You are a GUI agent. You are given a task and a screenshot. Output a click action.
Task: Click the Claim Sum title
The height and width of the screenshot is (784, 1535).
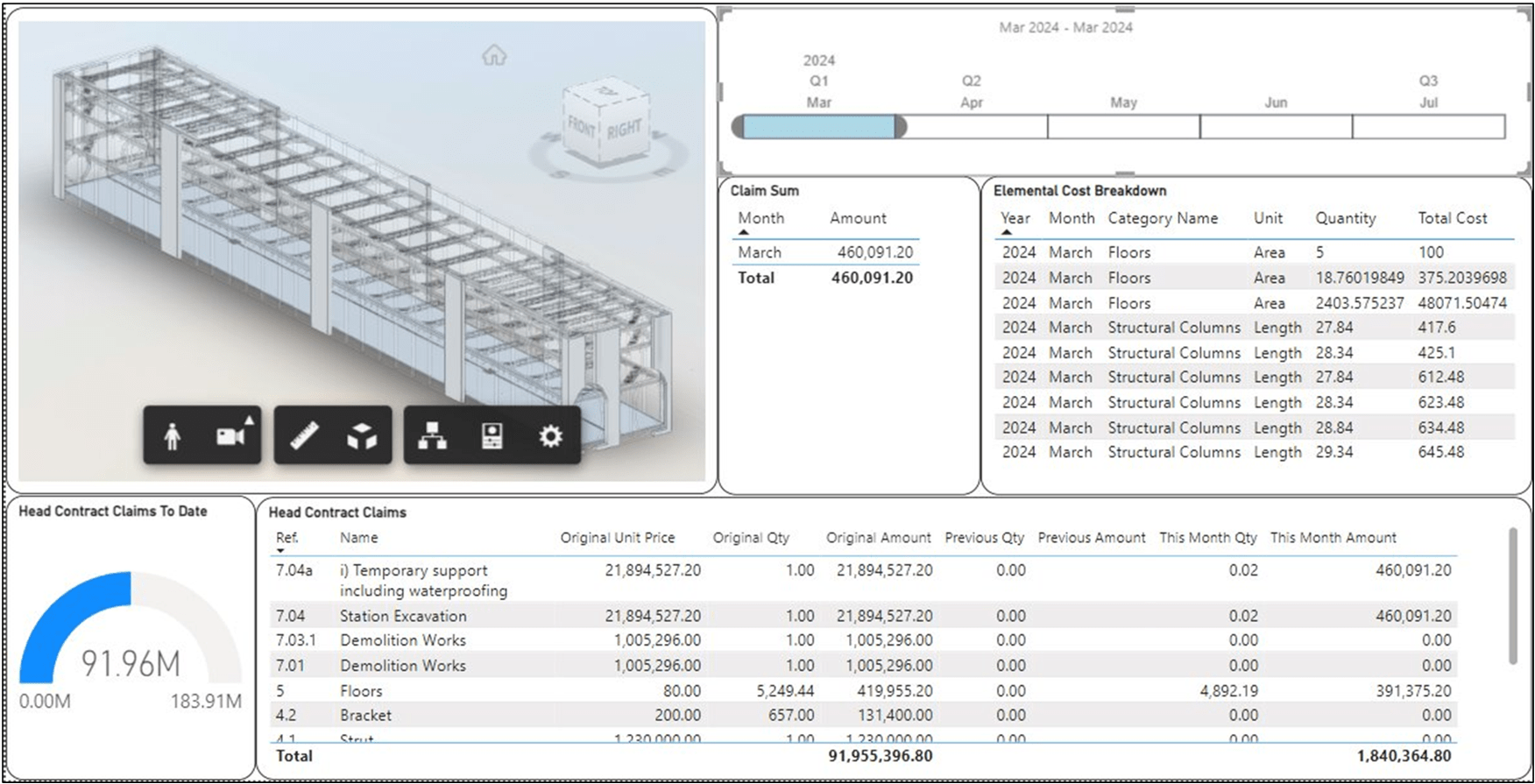(x=764, y=191)
